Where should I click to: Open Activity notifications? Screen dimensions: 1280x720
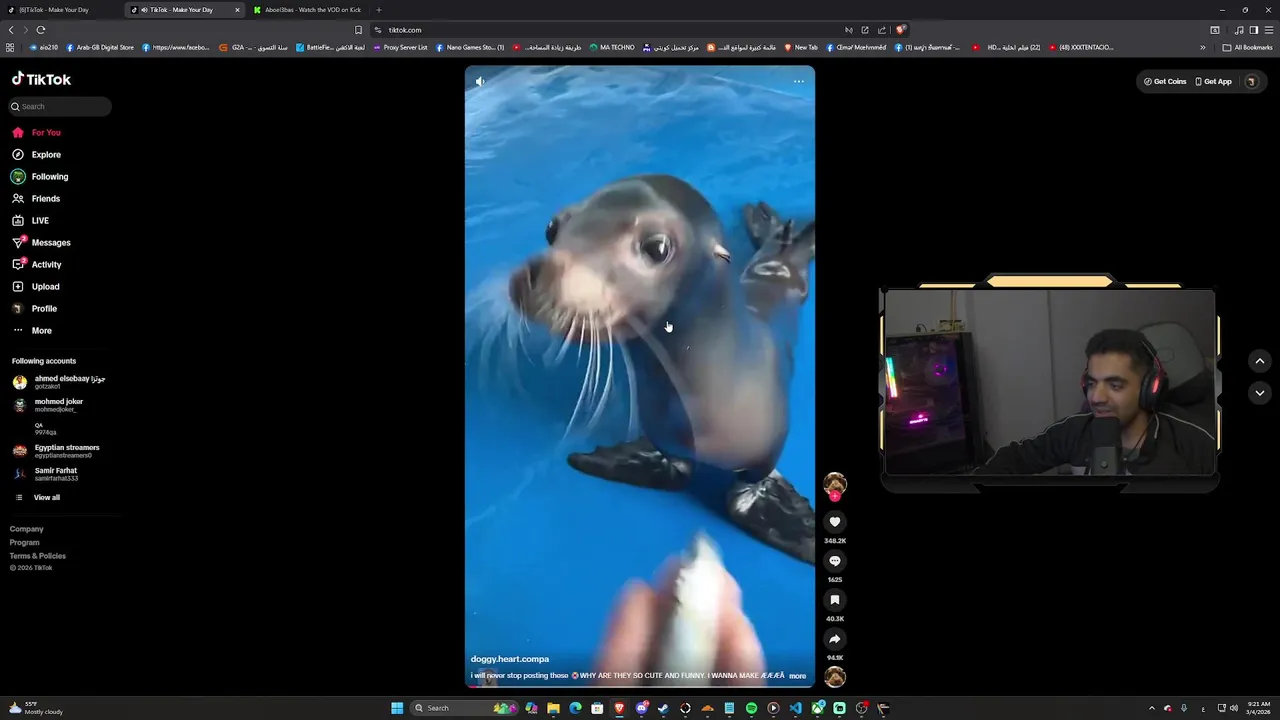(37, 264)
